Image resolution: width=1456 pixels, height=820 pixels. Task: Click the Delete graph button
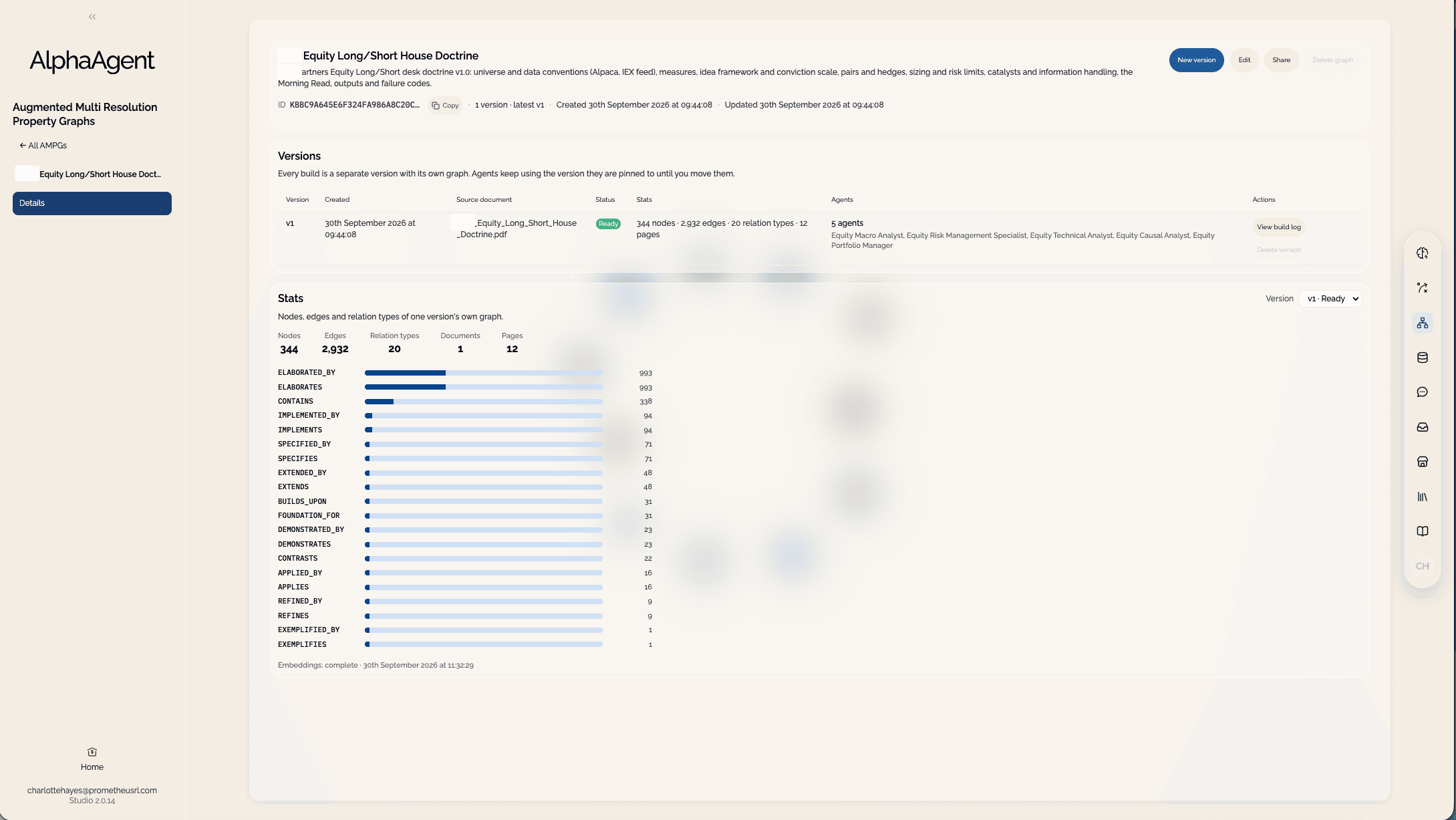pyautogui.click(x=1332, y=60)
